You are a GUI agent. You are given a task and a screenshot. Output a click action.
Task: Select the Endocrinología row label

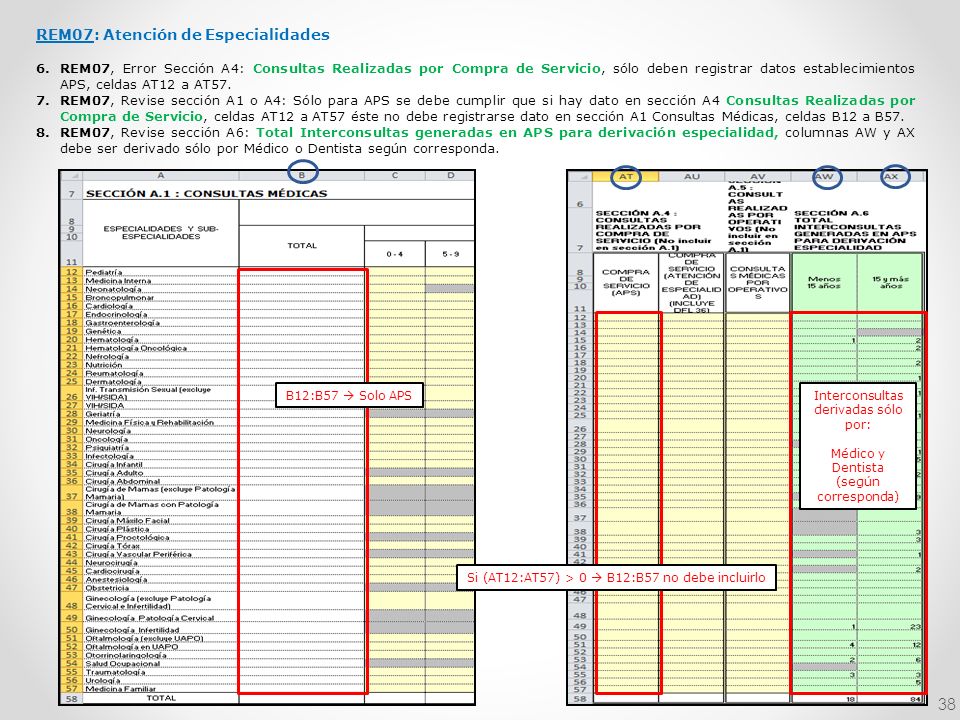point(116,315)
